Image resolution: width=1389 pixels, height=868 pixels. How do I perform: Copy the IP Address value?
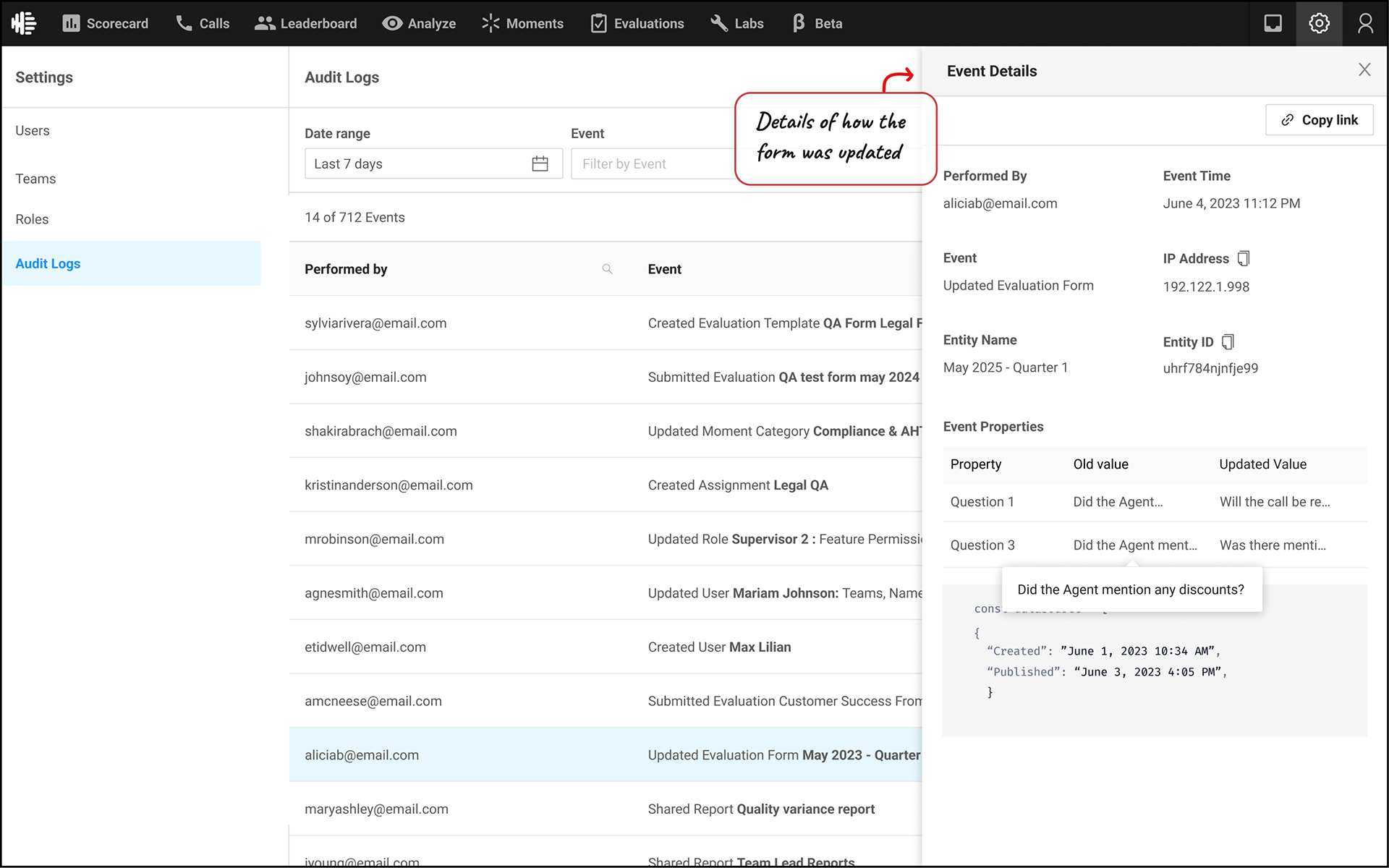(1244, 258)
